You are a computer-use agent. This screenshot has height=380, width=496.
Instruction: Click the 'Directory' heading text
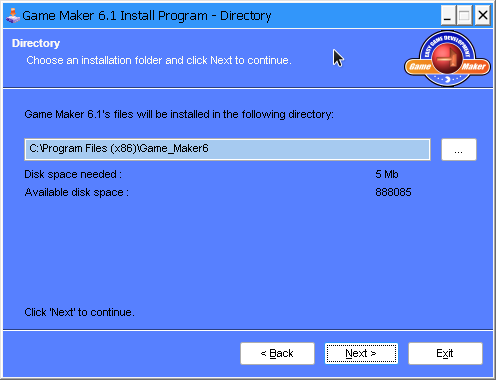click(x=36, y=43)
